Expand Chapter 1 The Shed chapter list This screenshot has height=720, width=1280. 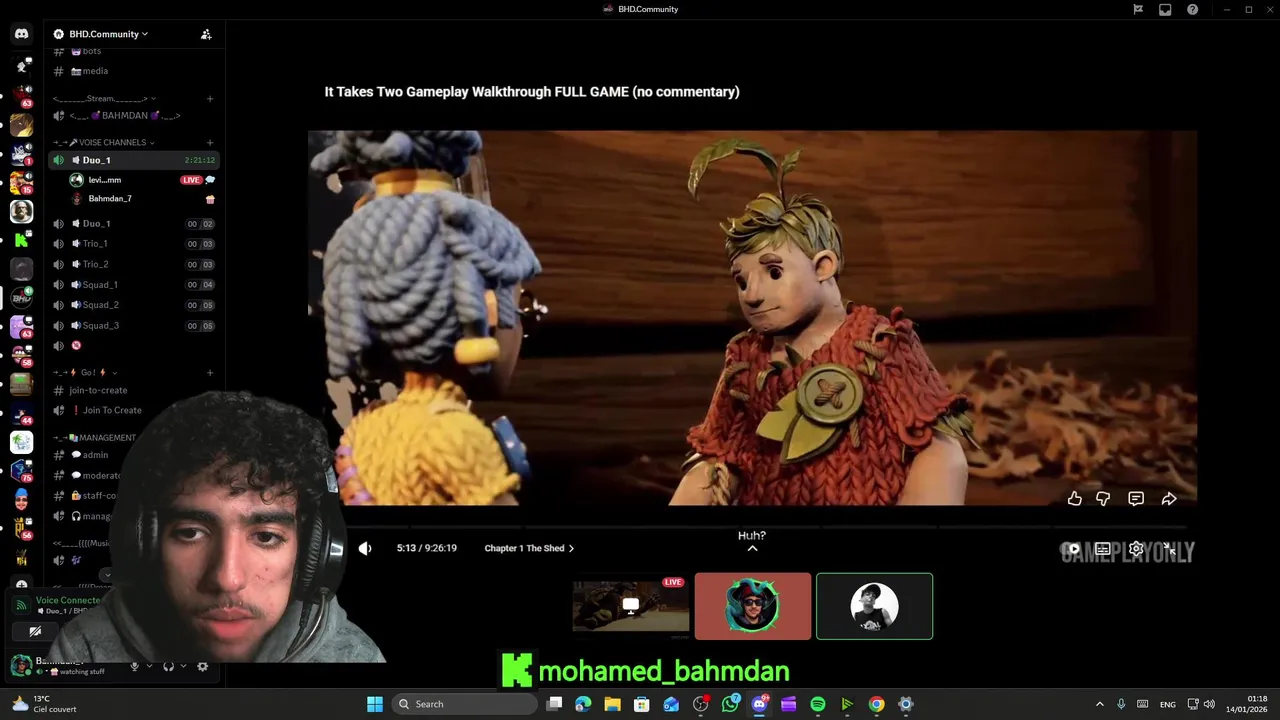pyautogui.click(x=529, y=548)
